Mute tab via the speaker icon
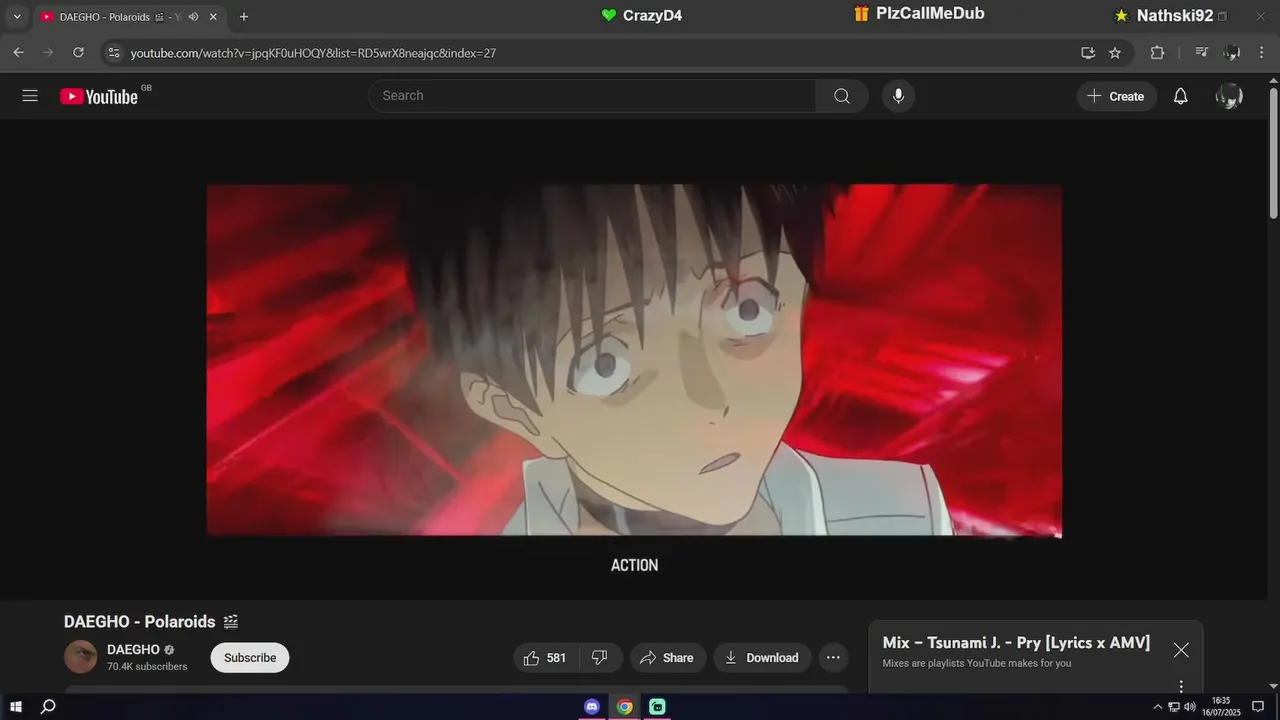The height and width of the screenshot is (720, 1280). pos(193,17)
